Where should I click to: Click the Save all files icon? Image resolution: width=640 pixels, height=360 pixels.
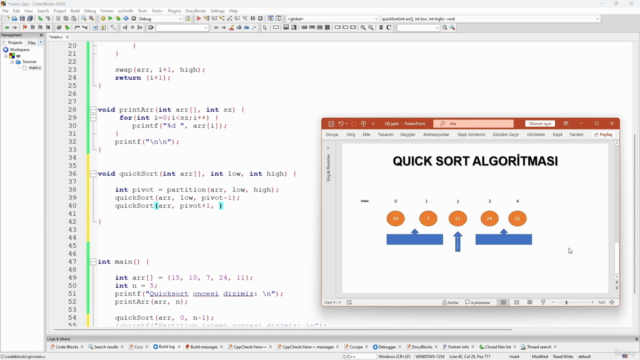(x=30, y=19)
